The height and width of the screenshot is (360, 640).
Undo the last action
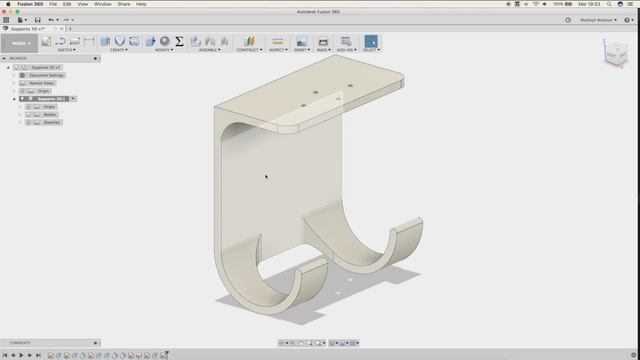[51, 20]
